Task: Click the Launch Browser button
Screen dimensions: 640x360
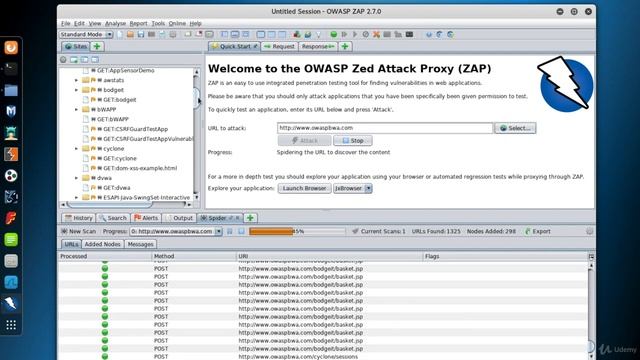Action: tap(304, 189)
